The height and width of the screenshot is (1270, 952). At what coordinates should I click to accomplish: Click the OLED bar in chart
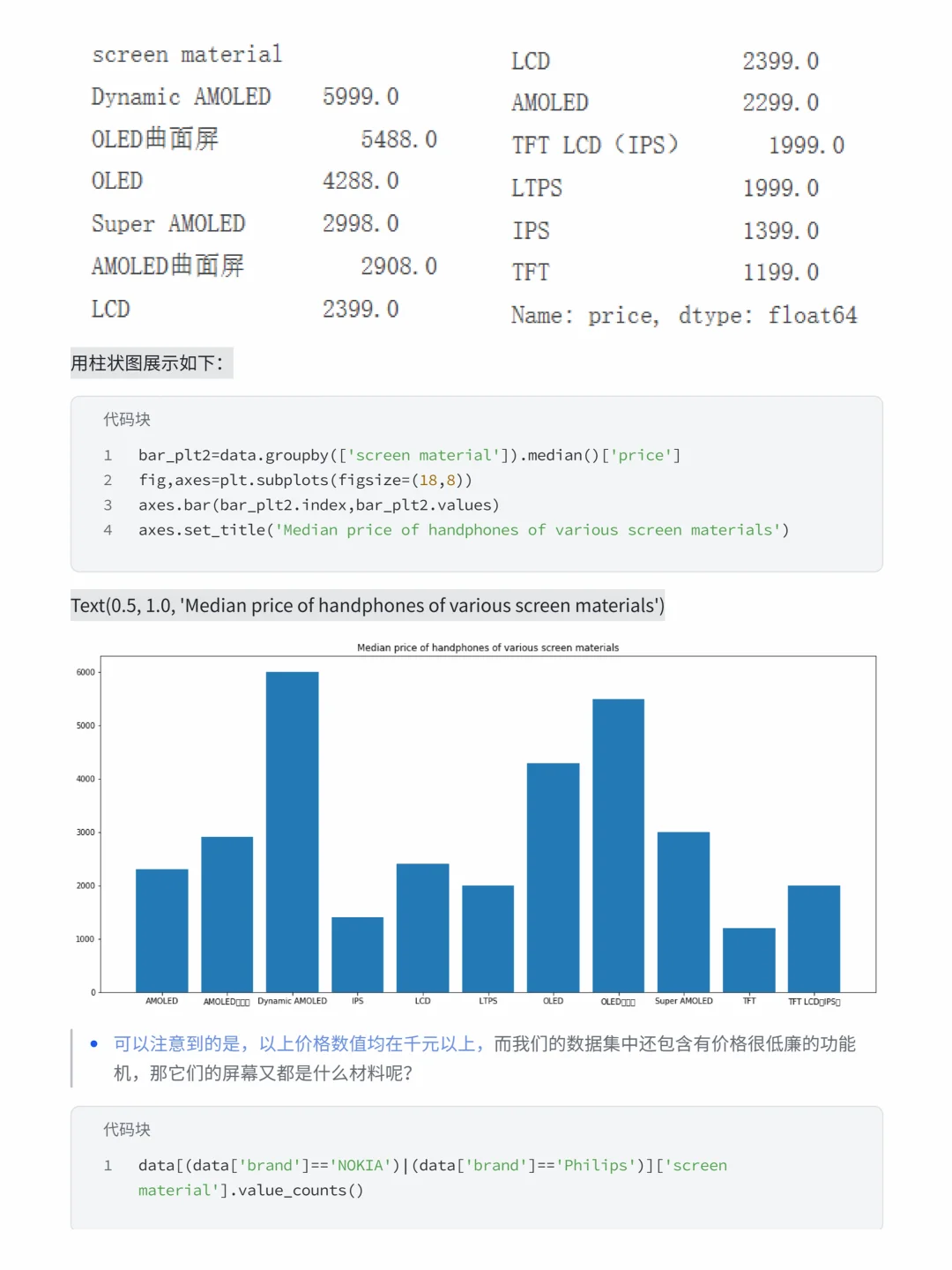[553, 878]
